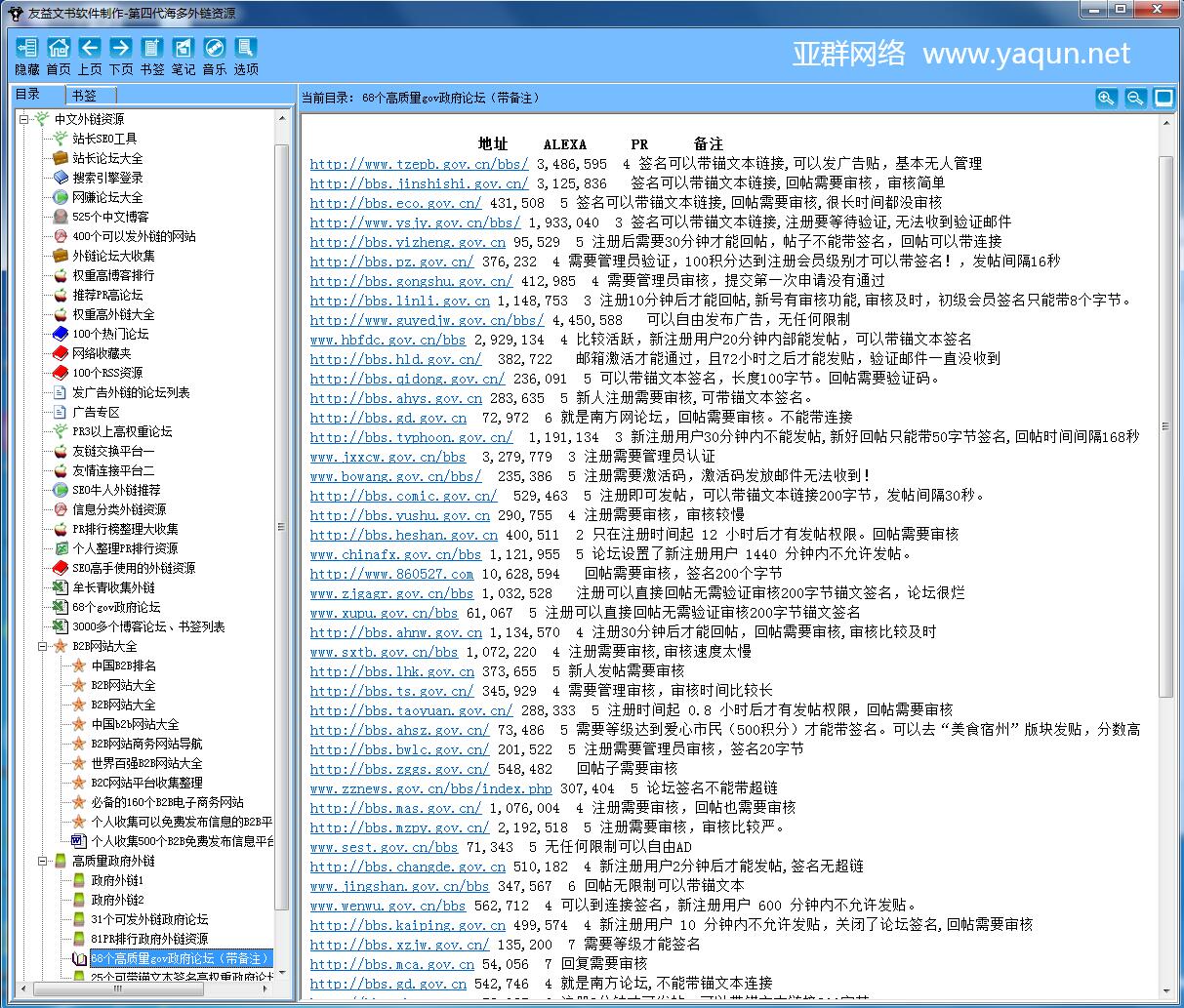Screen dimensions: 1184x1008
Task: Zoom in with the magnifier plus icon
Action: click(x=1105, y=98)
